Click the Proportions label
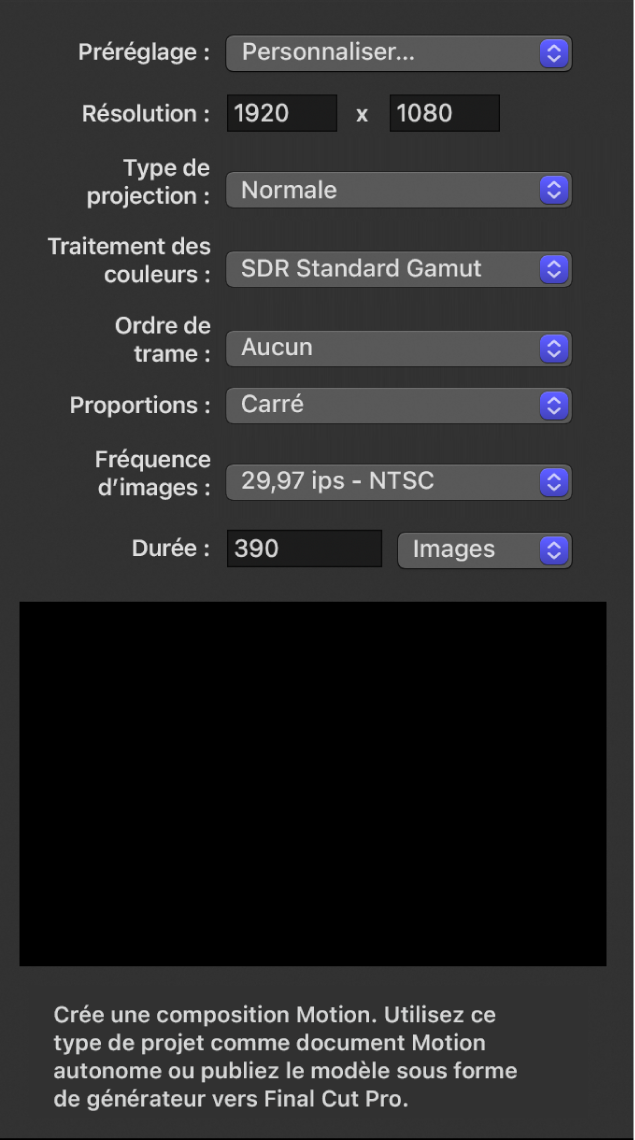The image size is (635, 1140). point(140,406)
